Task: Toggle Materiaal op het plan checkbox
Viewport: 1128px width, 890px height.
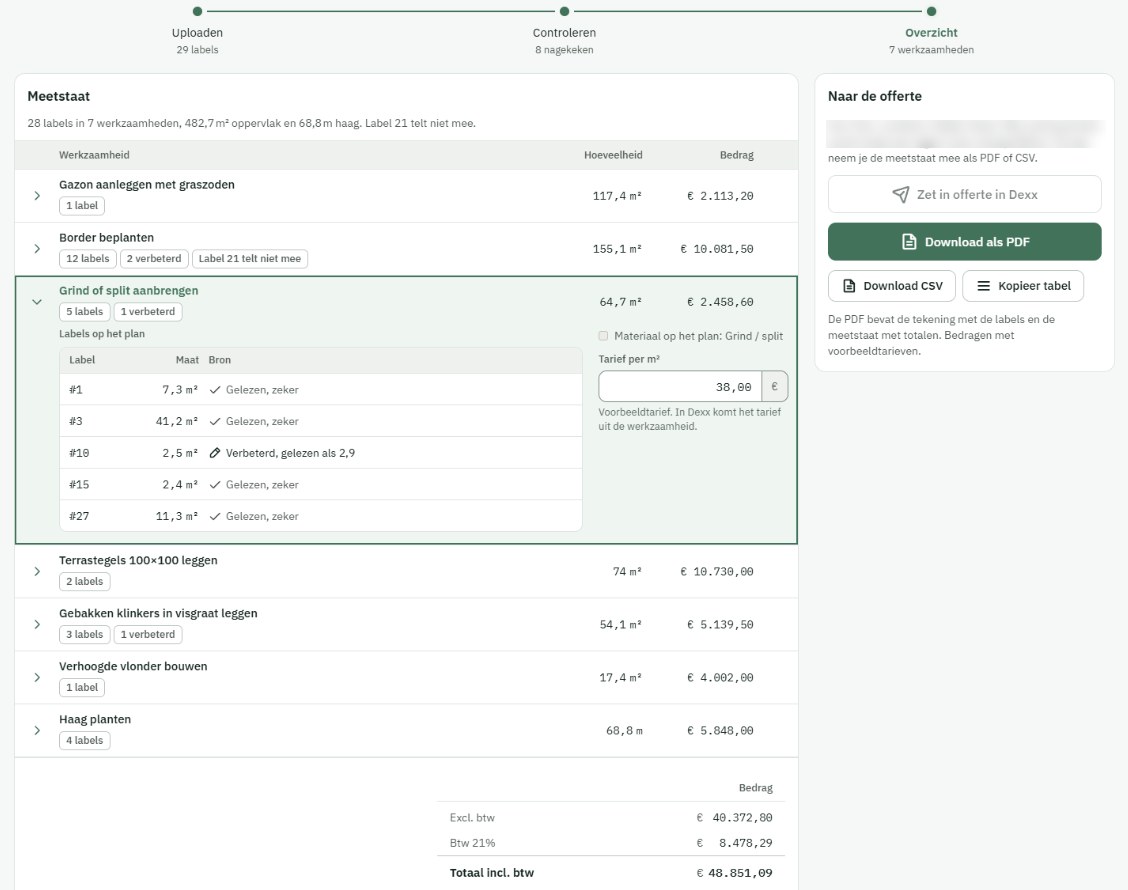Action: [603, 336]
